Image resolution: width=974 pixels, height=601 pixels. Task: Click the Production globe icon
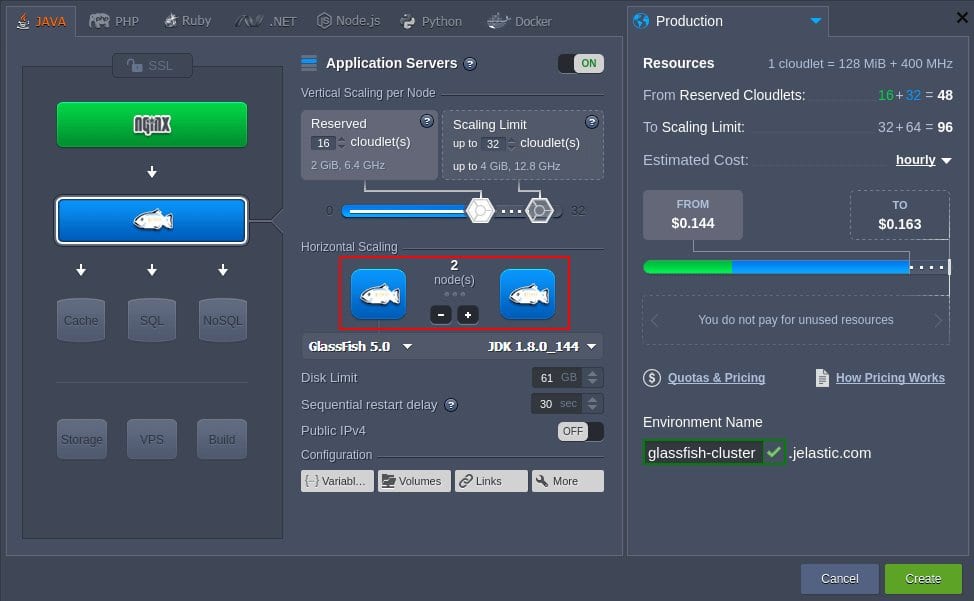point(640,21)
